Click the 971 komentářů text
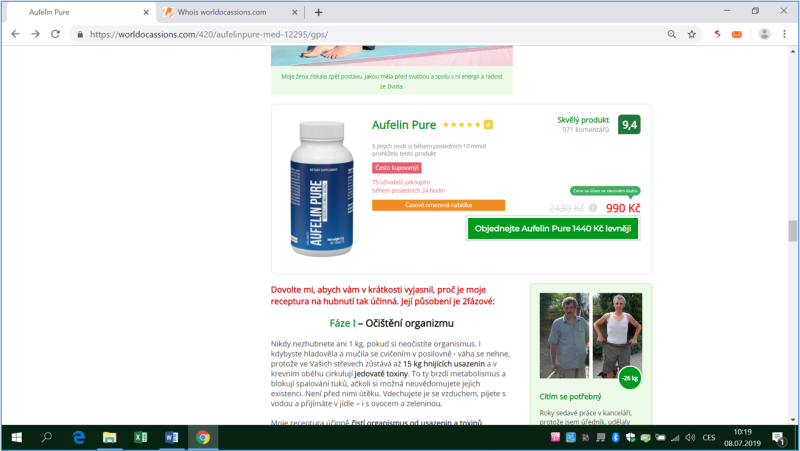Screen dimensions: 800x451 585,130
